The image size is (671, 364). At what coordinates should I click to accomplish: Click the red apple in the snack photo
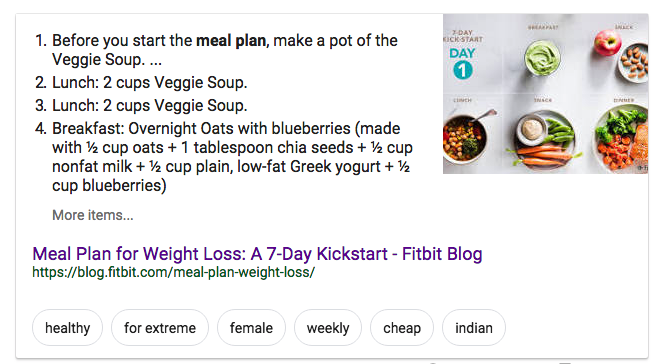[607, 42]
